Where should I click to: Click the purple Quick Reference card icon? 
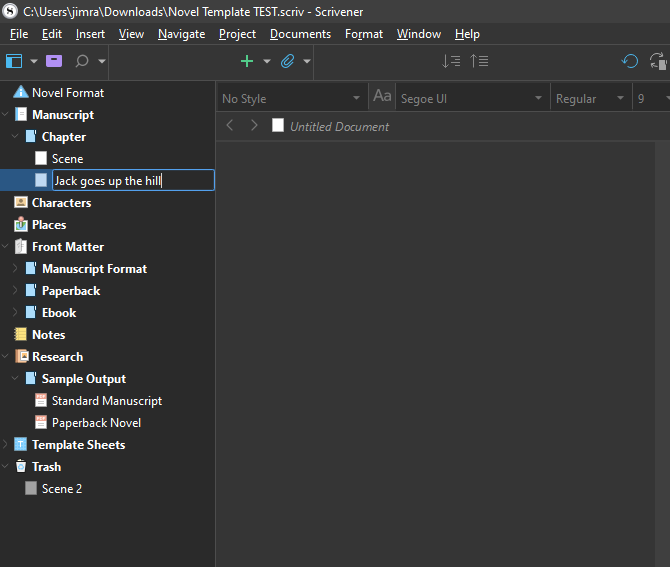point(54,61)
